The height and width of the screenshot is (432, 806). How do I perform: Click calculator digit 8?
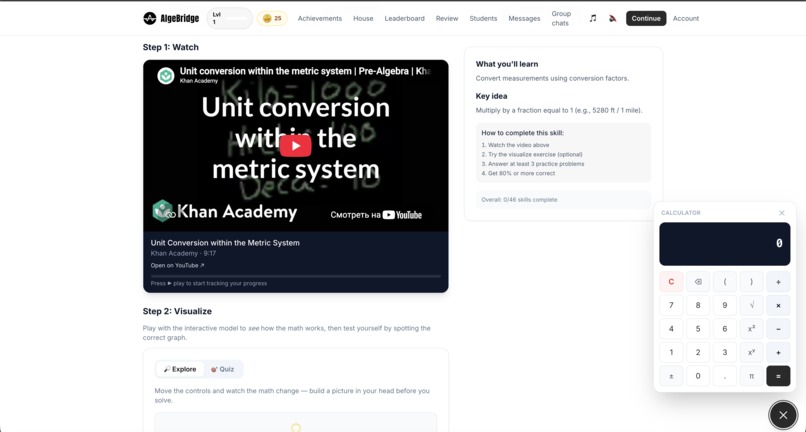698,305
